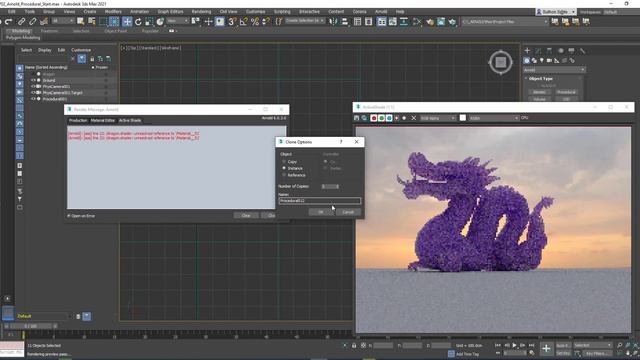This screenshot has height=360, width=640.
Task: Switch to the Active Shade tab in Render Message
Action: (130, 120)
